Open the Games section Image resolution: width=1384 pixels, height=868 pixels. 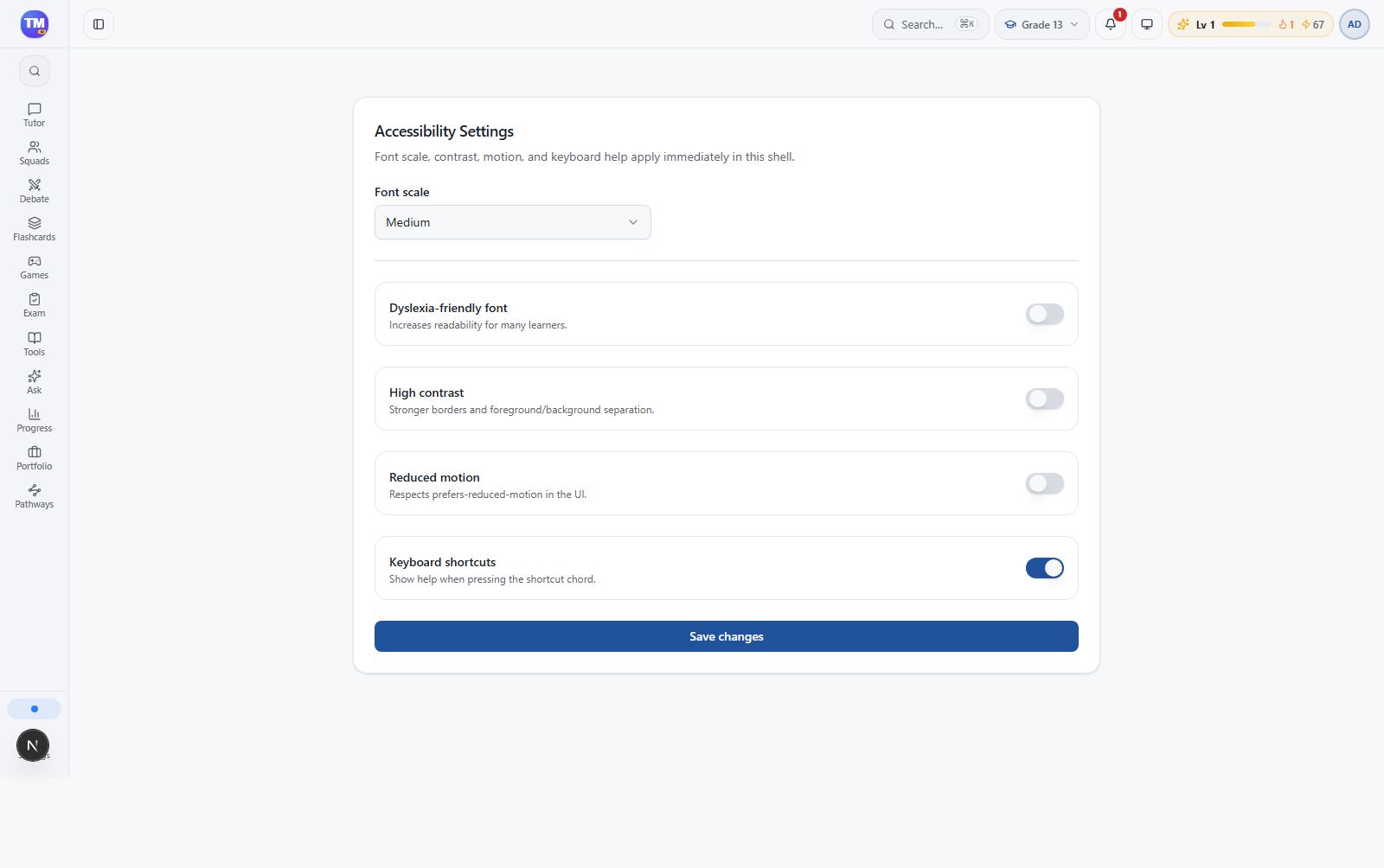pyautogui.click(x=35, y=267)
